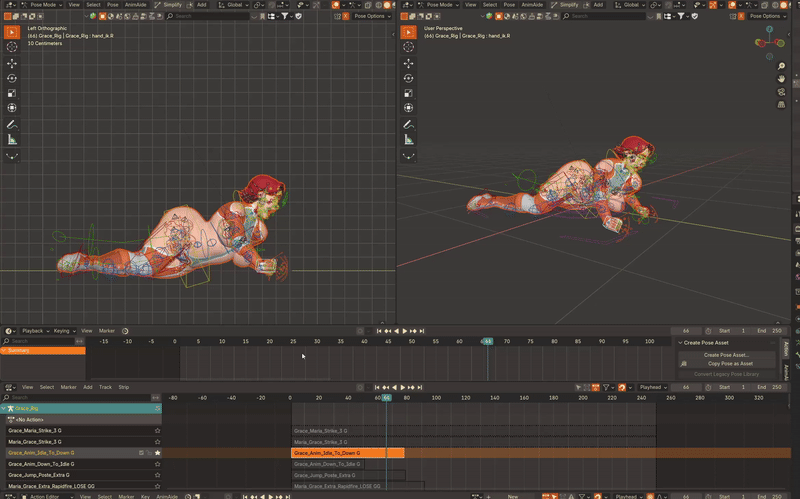Click the pan hand icon in right viewport
The height and width of the screenshot is (499, 800).
(x=781, y=79)
